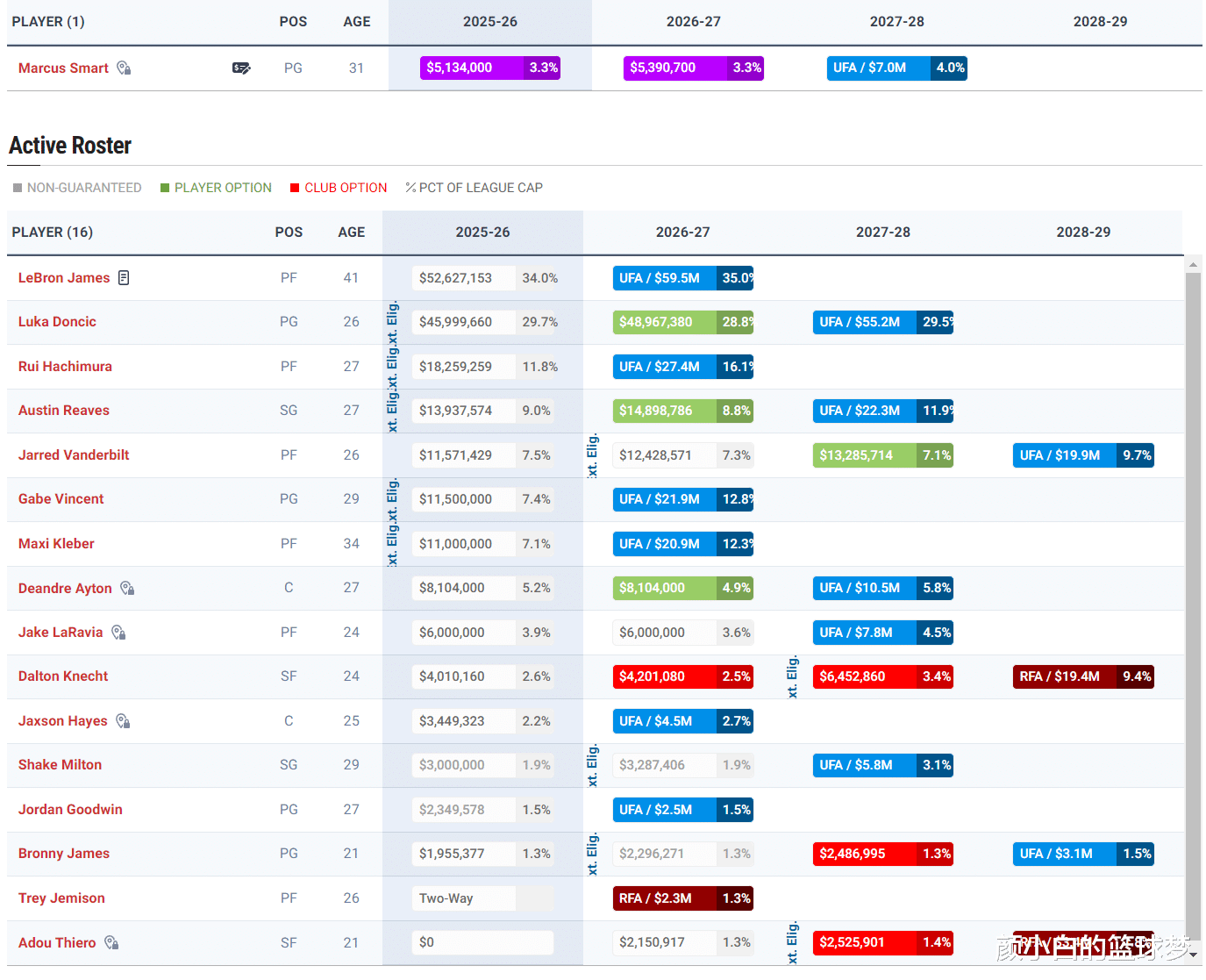Click Maxi Kleber UFA / $20.9M badge

[682, 544]
